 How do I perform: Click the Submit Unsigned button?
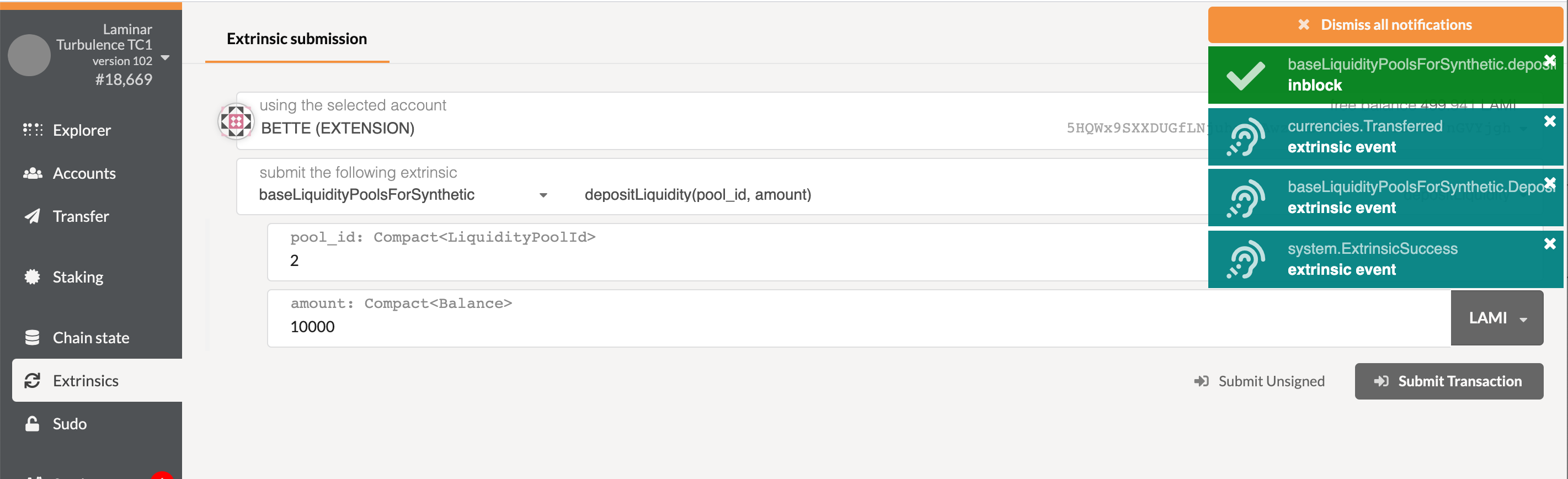coord(1259,381)
